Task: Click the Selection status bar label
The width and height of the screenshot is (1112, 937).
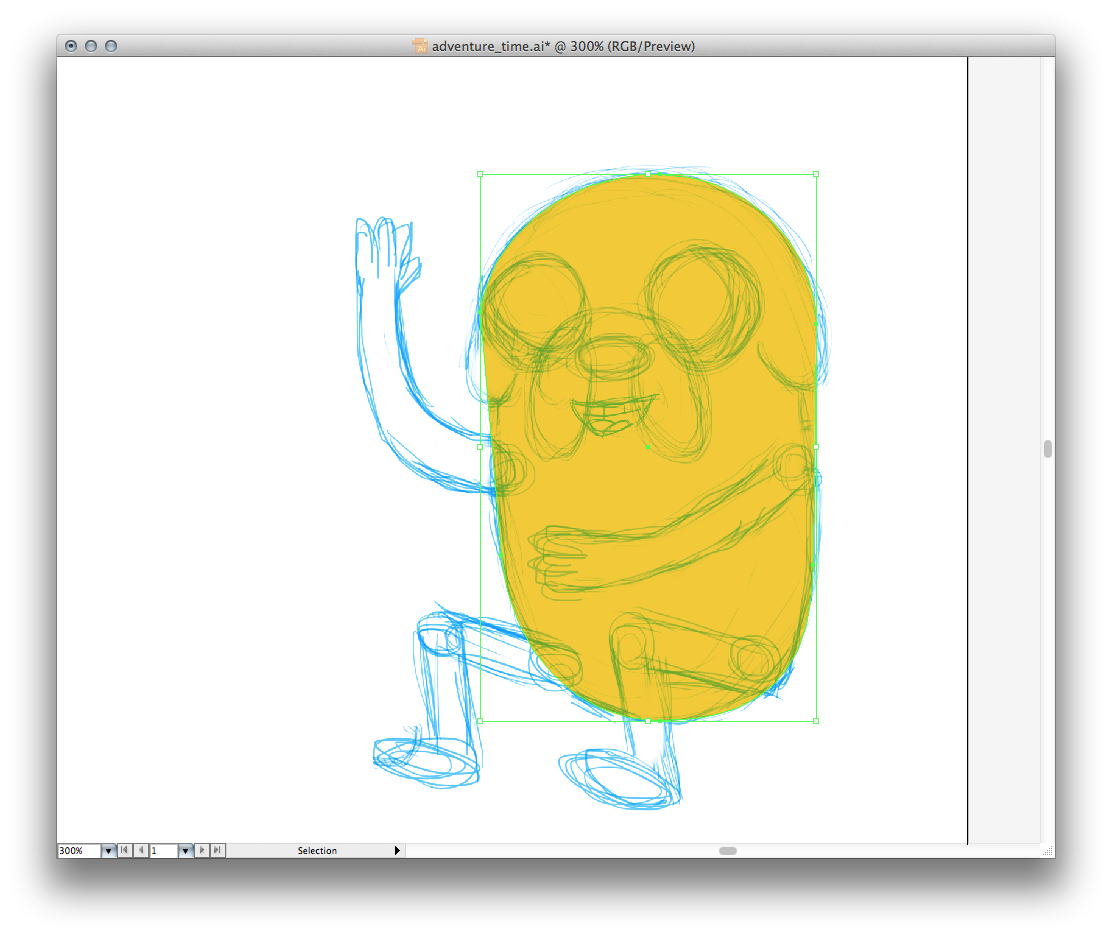Action: (317, 850)
